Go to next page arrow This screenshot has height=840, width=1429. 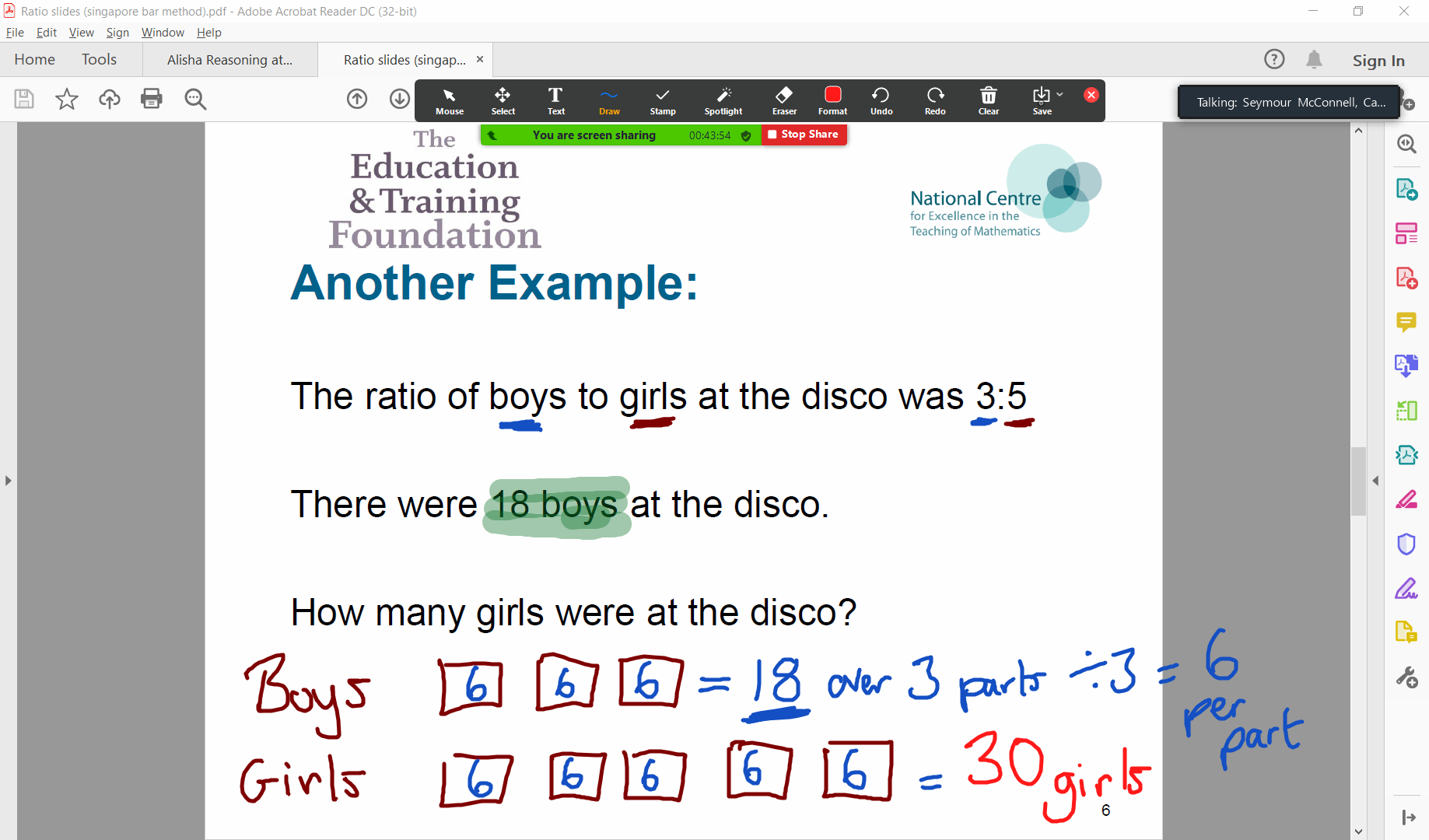[x=399, y=99]
